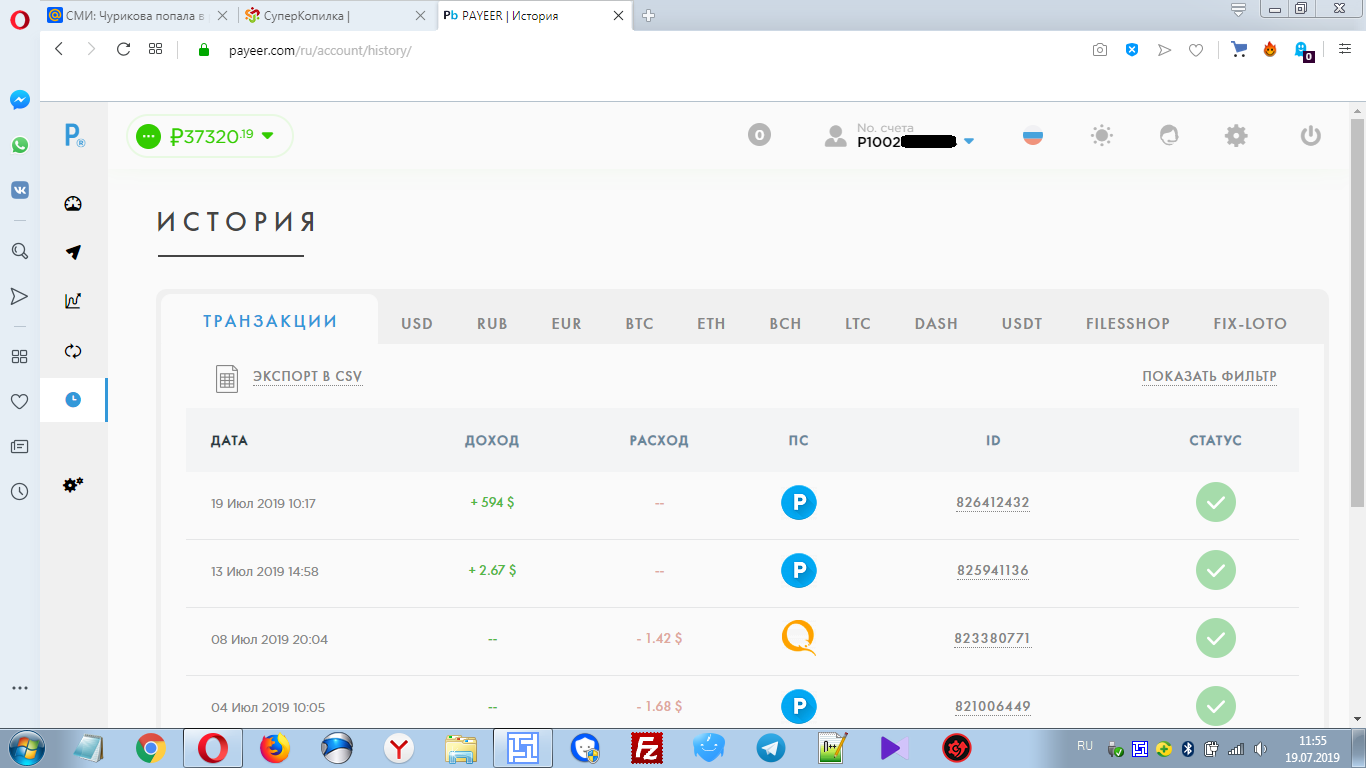Image resolution: width=1366 pixels, height=768 pixels.
Task: Open Telegram from the Windows taskbar
Action: pyautogui.click(x=771, y=747)
